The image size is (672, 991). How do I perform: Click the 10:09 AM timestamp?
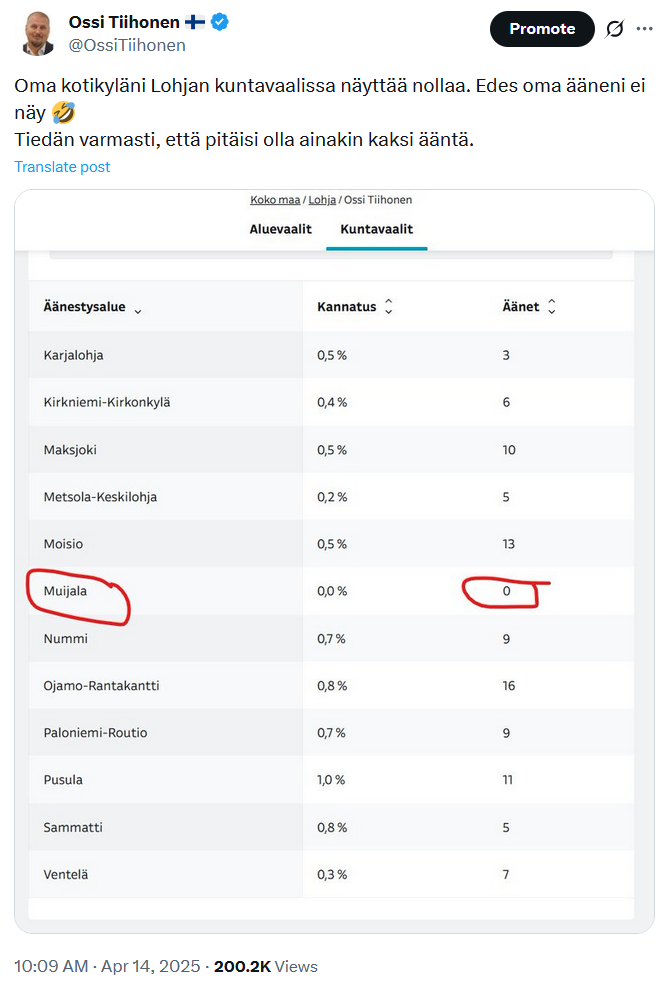tap(52, 966)
